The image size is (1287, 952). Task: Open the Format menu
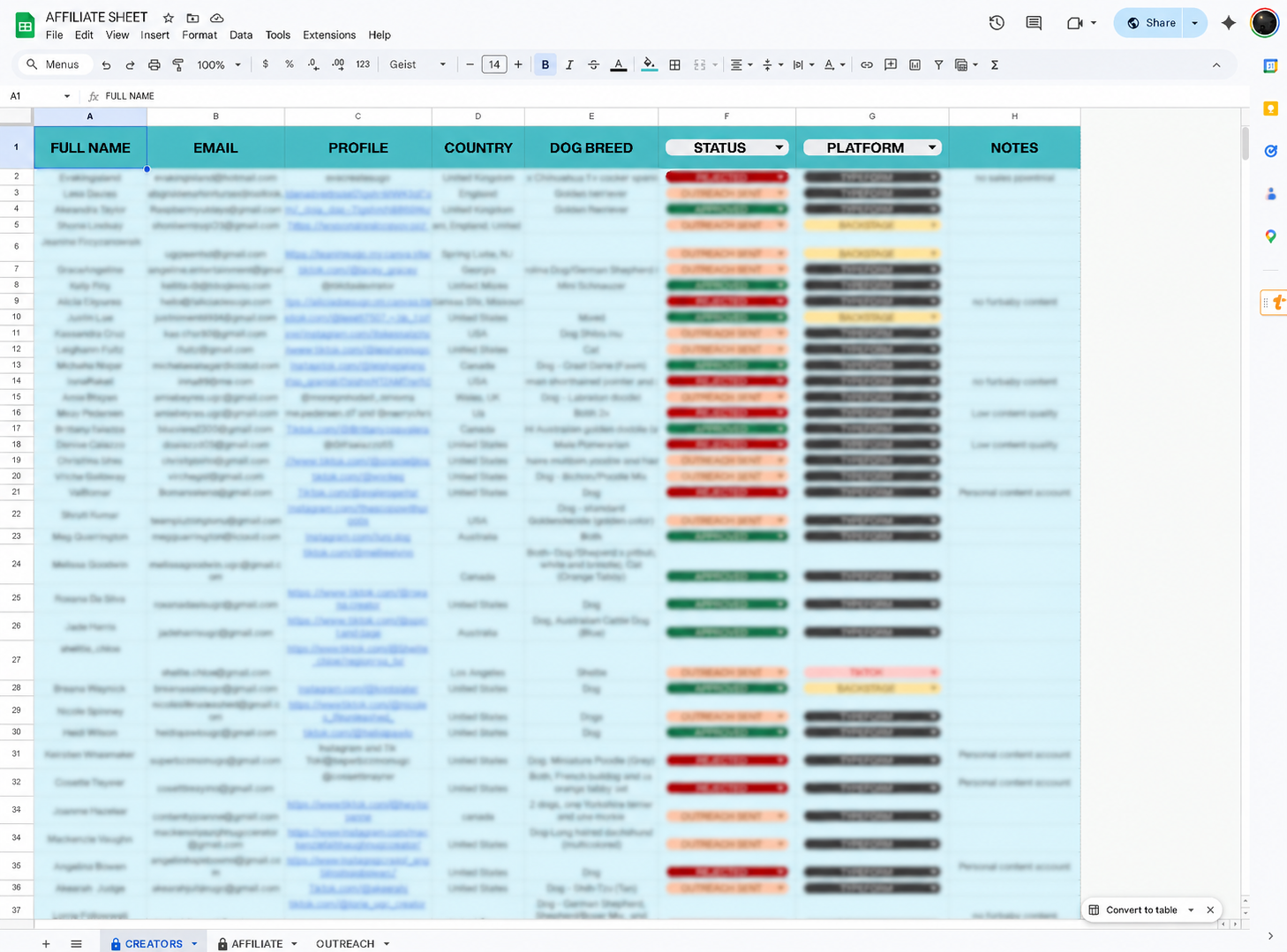(x=199, y=35)
